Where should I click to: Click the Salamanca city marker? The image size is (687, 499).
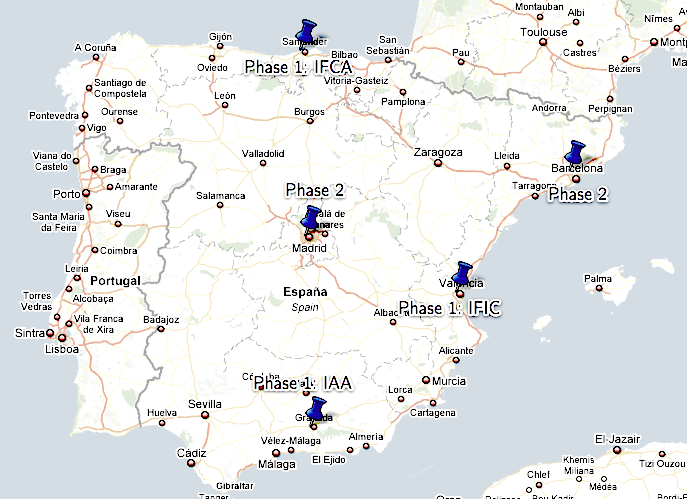click(220, 205)
